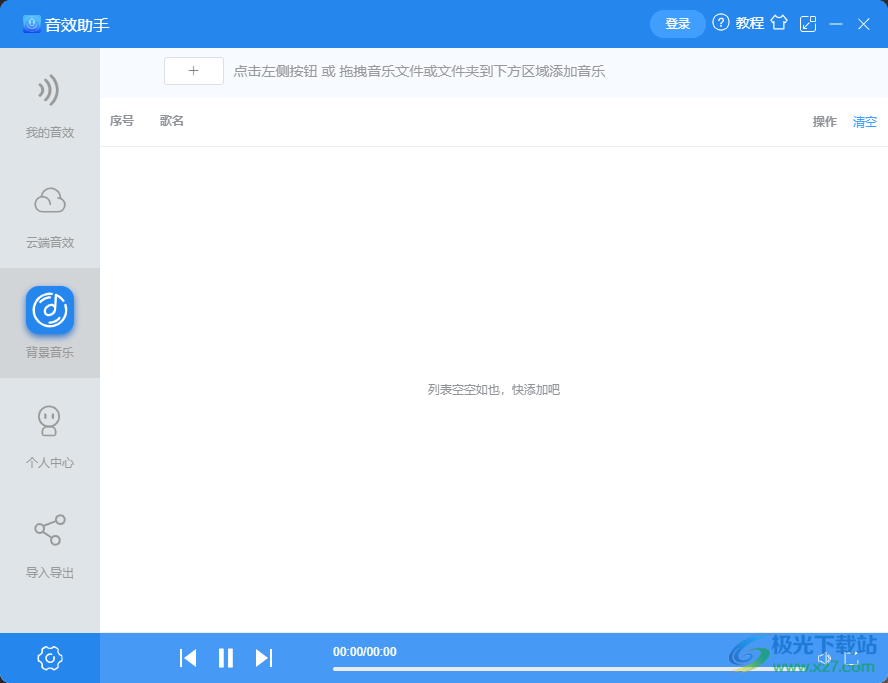
Task: Click the 登录 (Login) button
Action: pyautogui.click(x=677, y=22)
